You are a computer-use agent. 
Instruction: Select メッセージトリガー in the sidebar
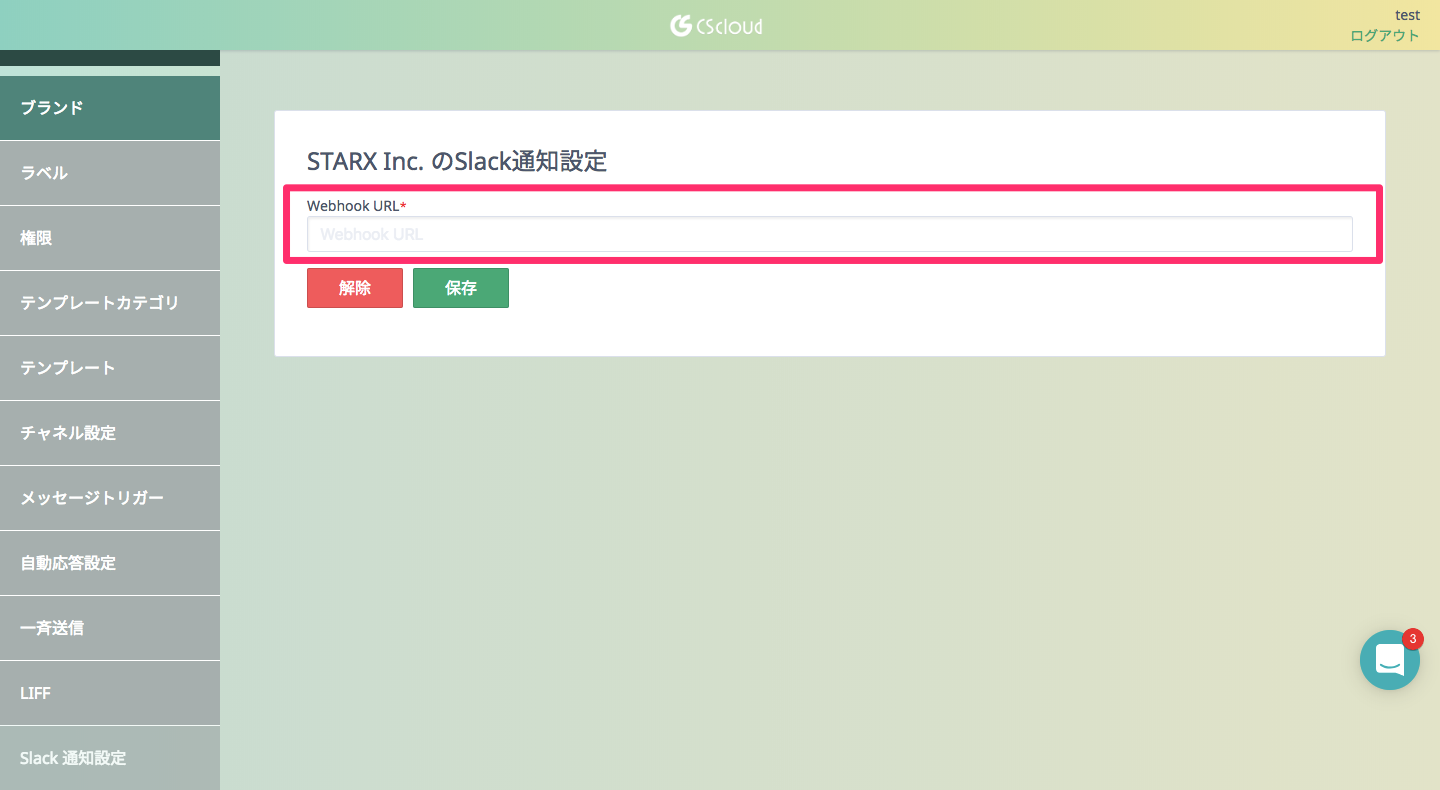click(x=110, y=498)
